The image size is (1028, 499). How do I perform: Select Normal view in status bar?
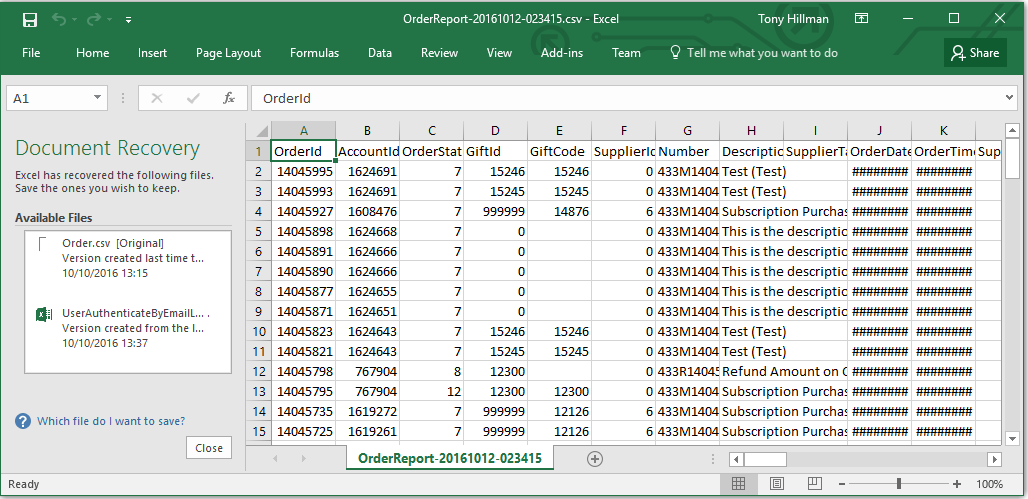(x=738, y=484)
